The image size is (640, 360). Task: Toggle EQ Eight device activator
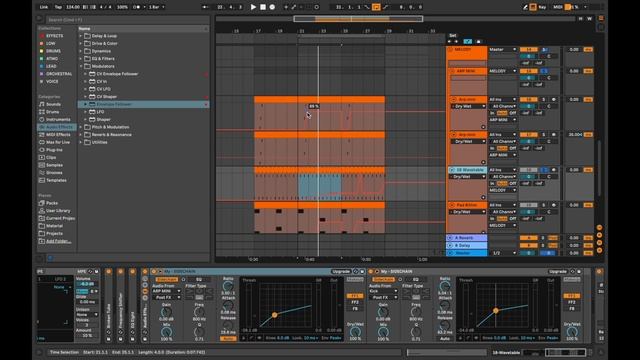(132, 271)
